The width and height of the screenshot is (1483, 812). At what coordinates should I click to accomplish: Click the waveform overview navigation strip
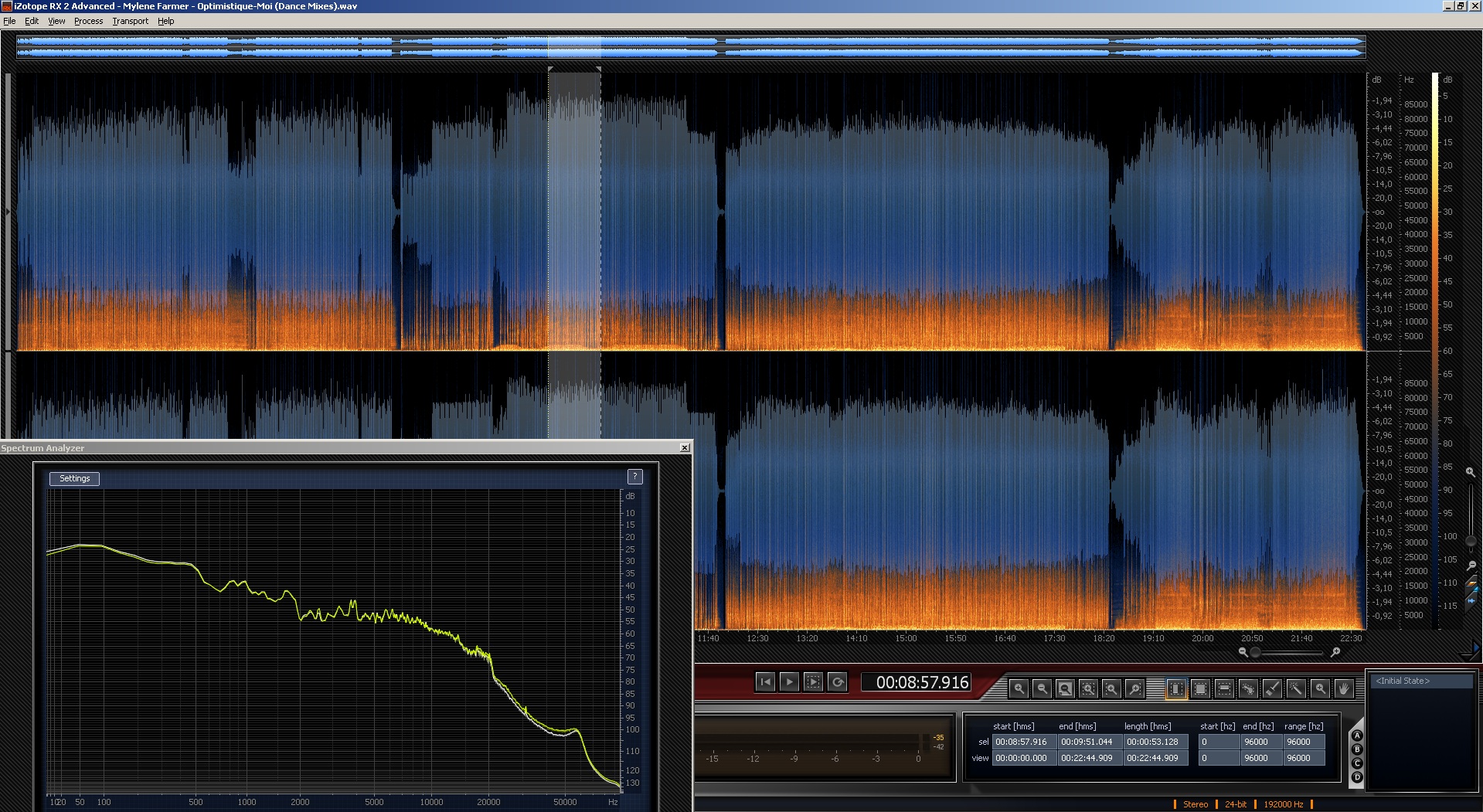tap(691, 46)
